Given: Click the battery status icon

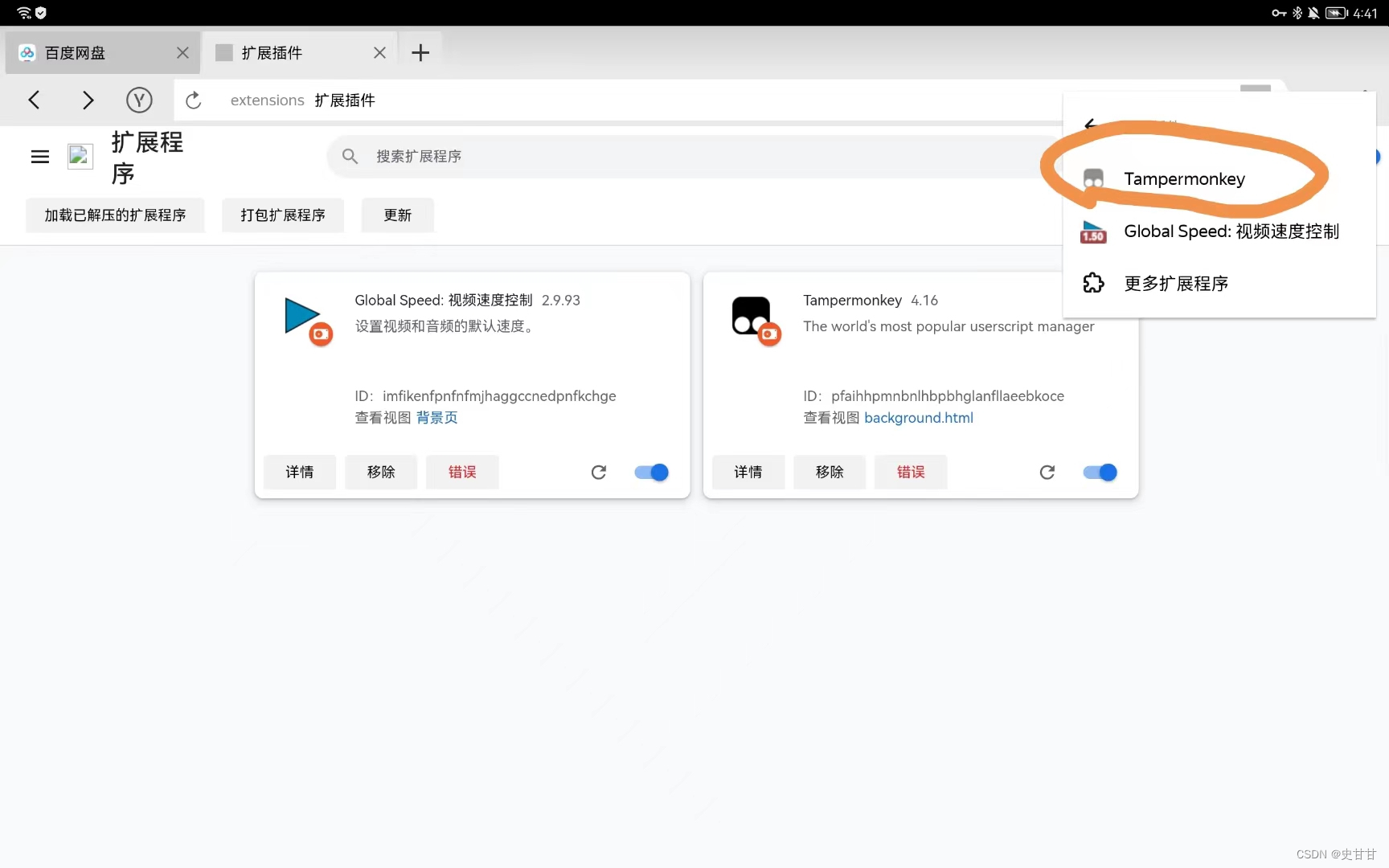Looking at the screenshot, I should [x=1337, y=13].
